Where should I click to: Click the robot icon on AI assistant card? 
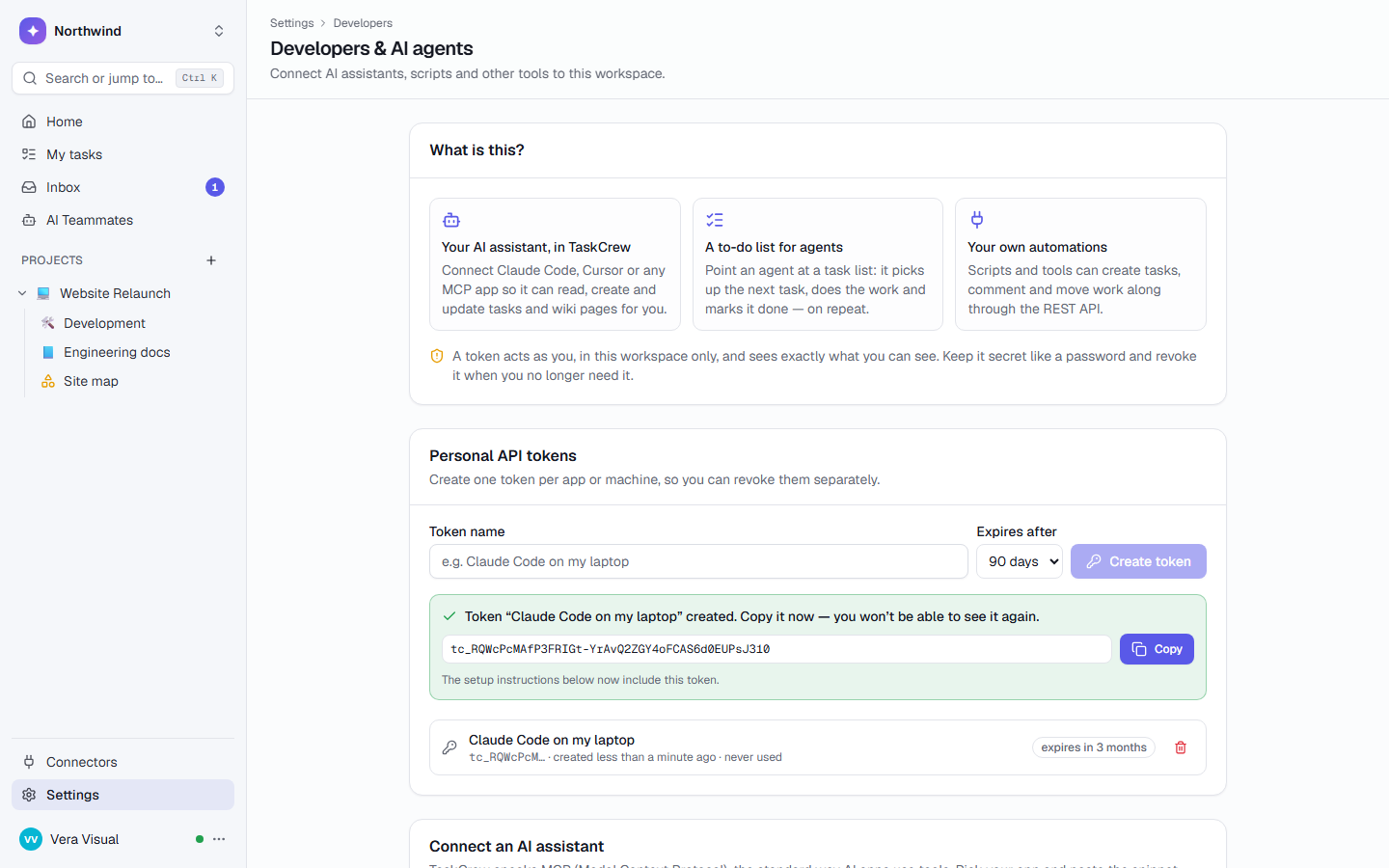pos(451,220)
